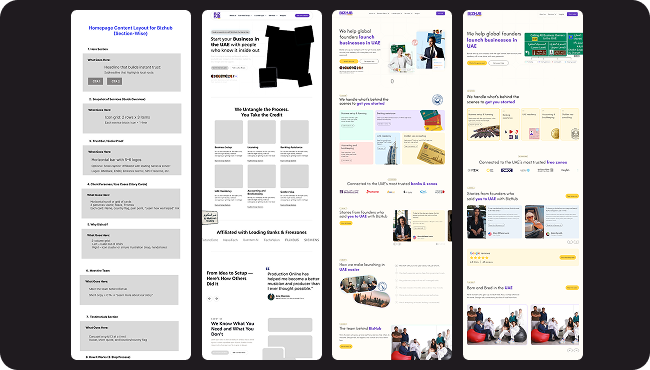Click the 'We Know What You Need' heading

[233, 329]
